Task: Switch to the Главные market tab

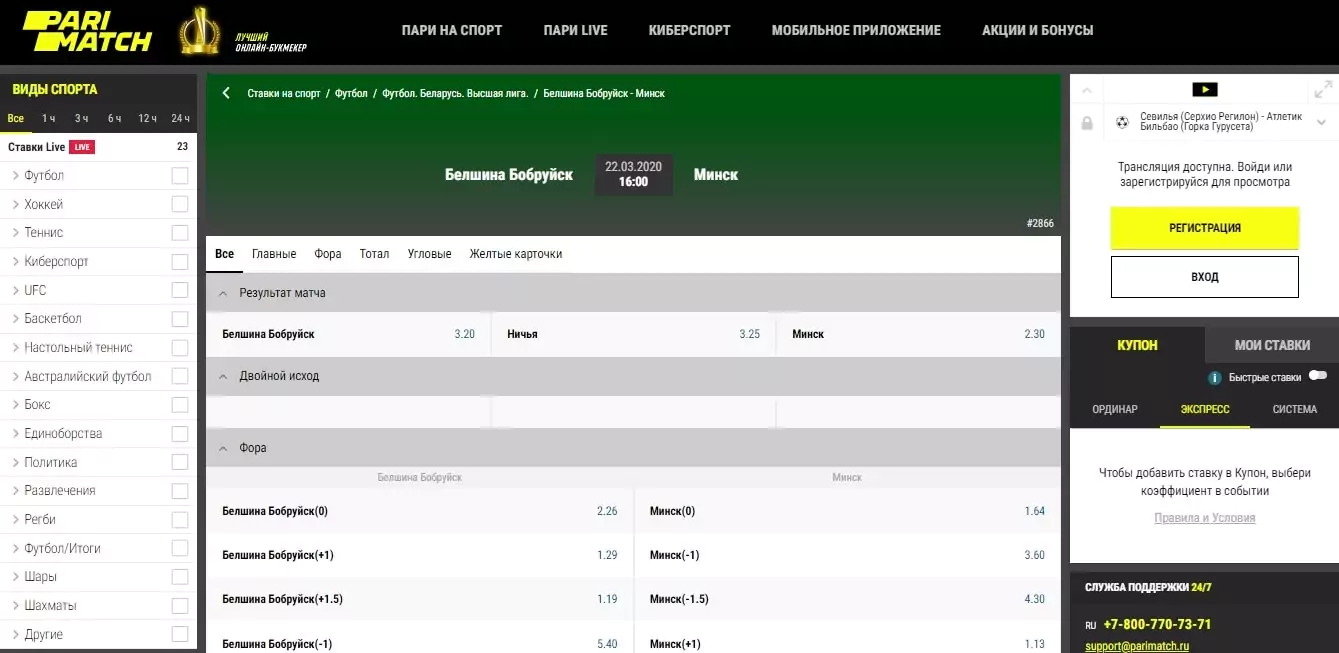Action: (x=274, y=254)
